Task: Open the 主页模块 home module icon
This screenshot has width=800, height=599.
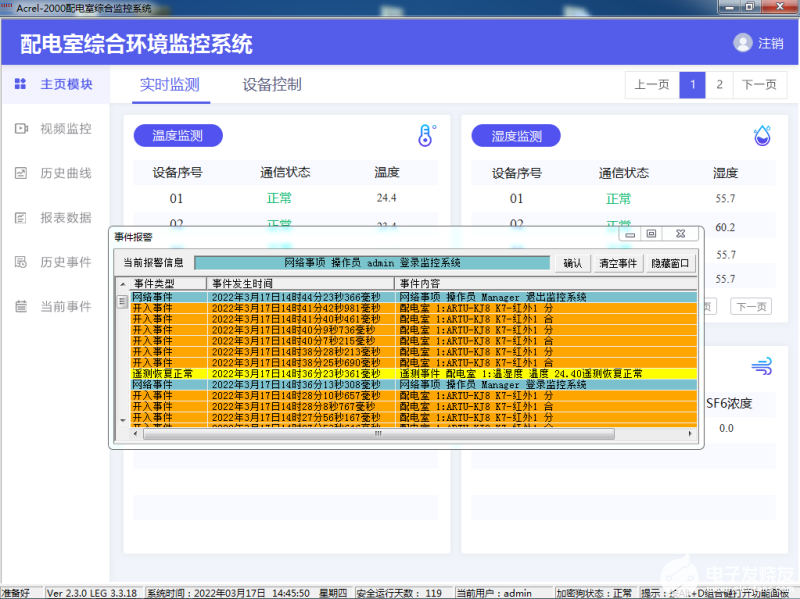Action: [20, 84]
